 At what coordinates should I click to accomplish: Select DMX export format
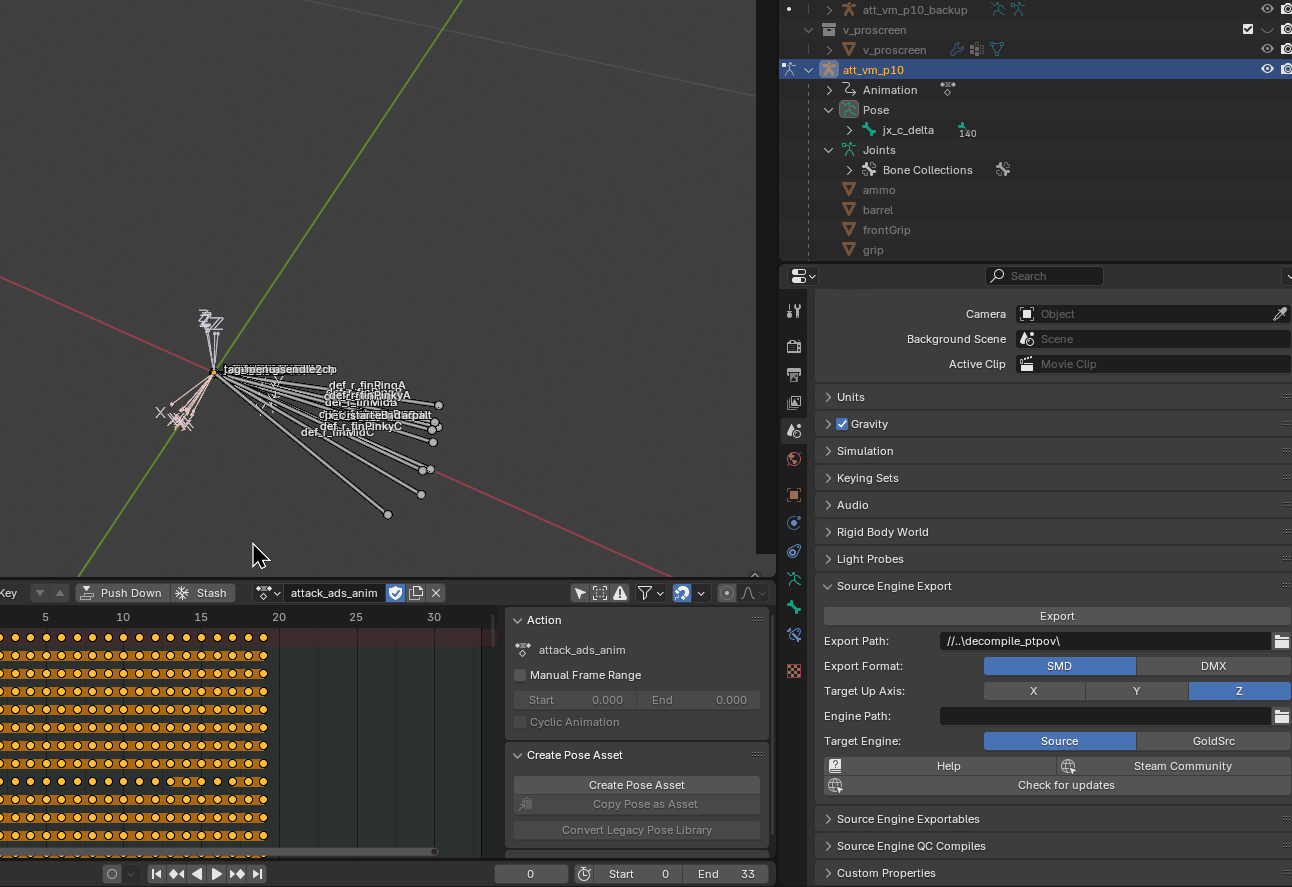tap(1213, 666)
